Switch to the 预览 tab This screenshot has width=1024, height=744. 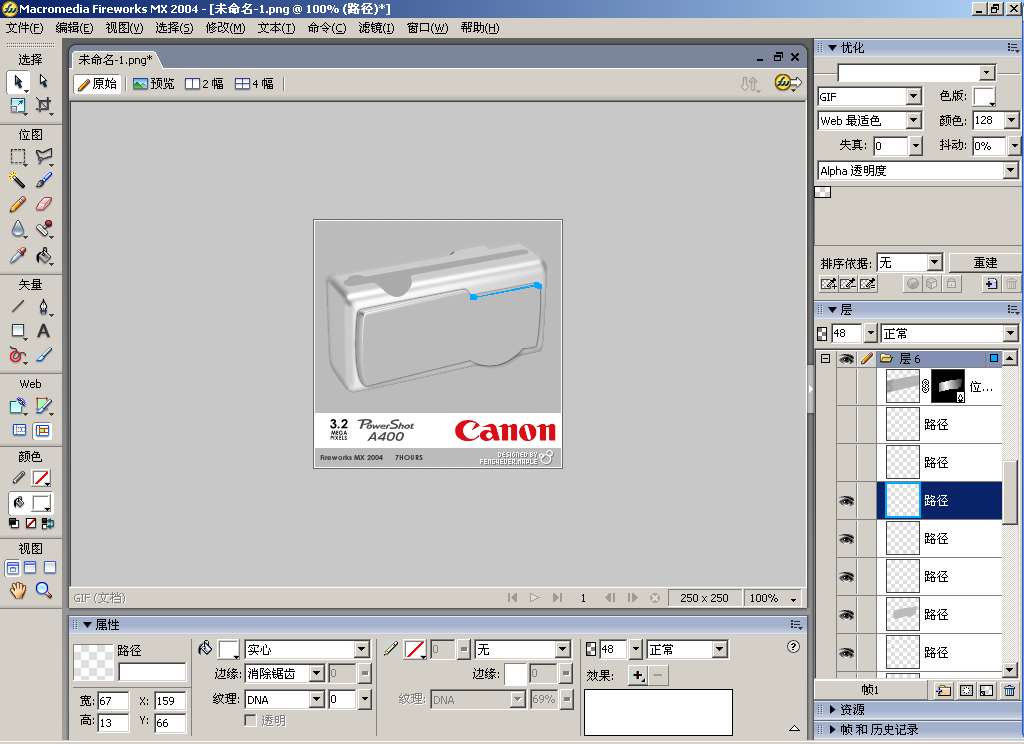coord(154,84)
